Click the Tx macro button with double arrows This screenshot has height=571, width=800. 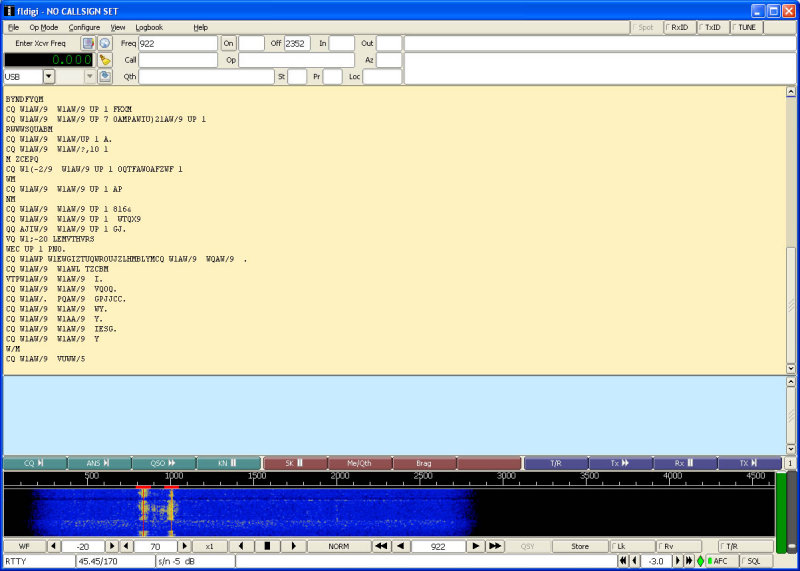click(x=620, y=463)
